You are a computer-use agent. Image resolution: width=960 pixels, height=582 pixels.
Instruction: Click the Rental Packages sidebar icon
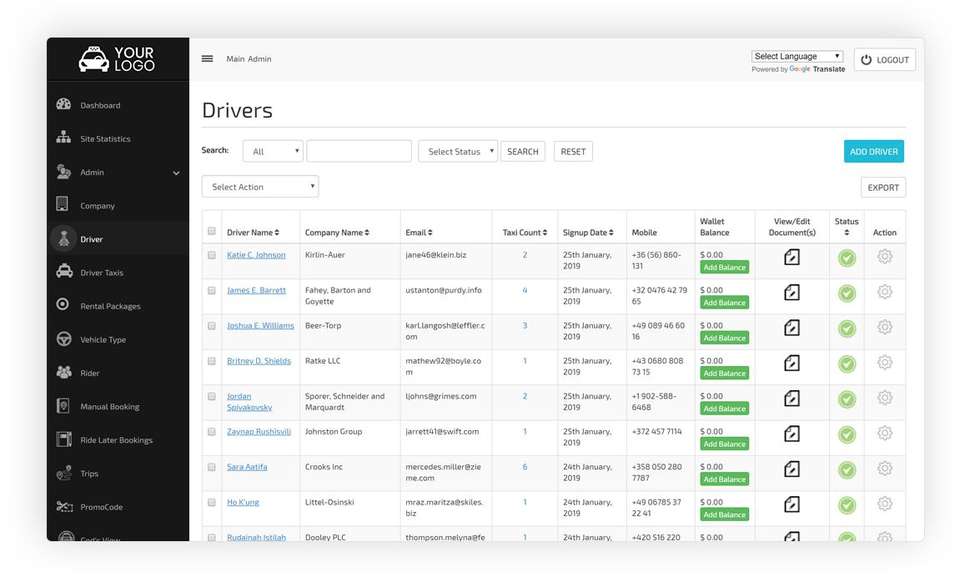coord(64,305)
